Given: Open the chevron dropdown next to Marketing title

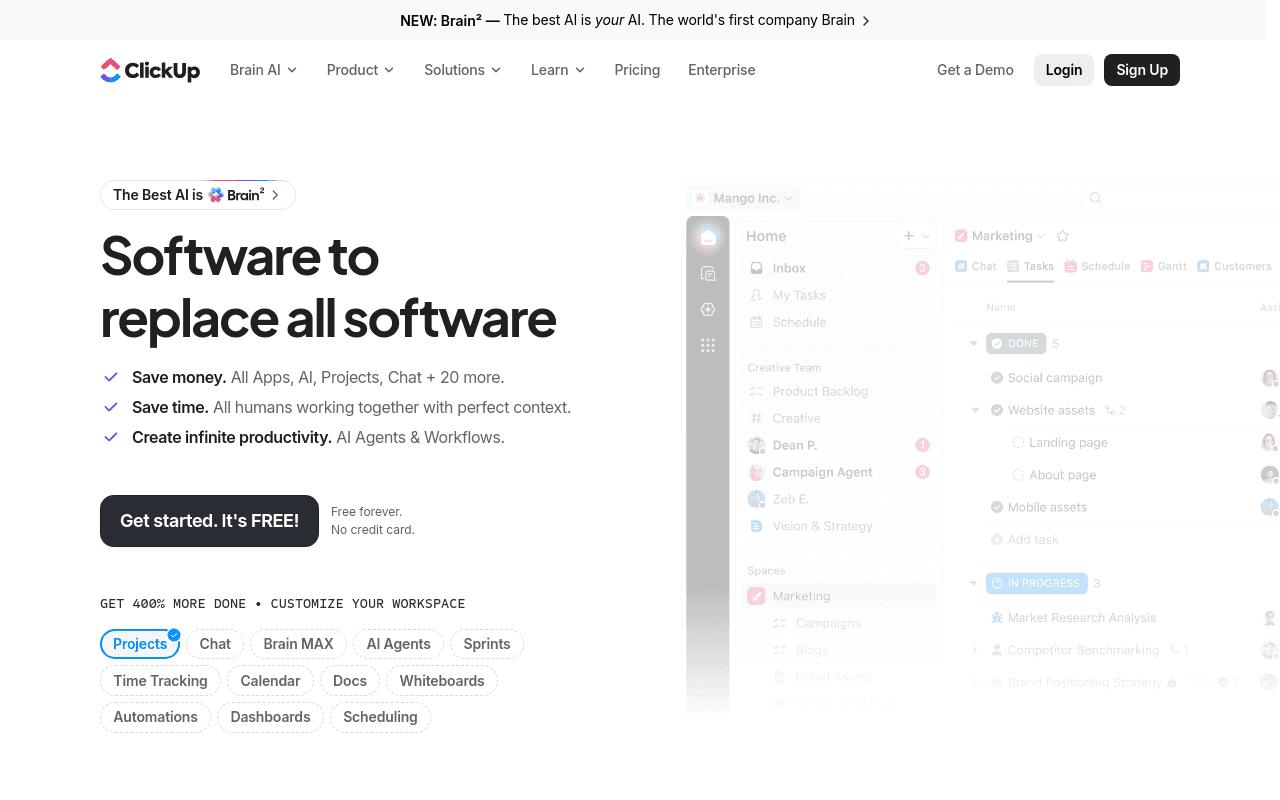Looking at the screenshot, I should tap(1041, 236).
